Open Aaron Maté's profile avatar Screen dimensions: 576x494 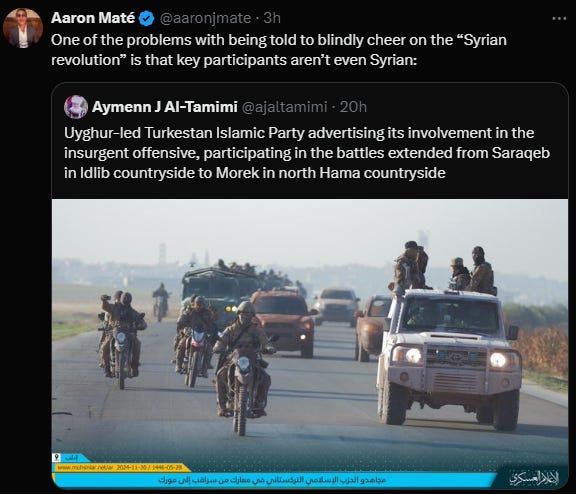pos(23,28)
